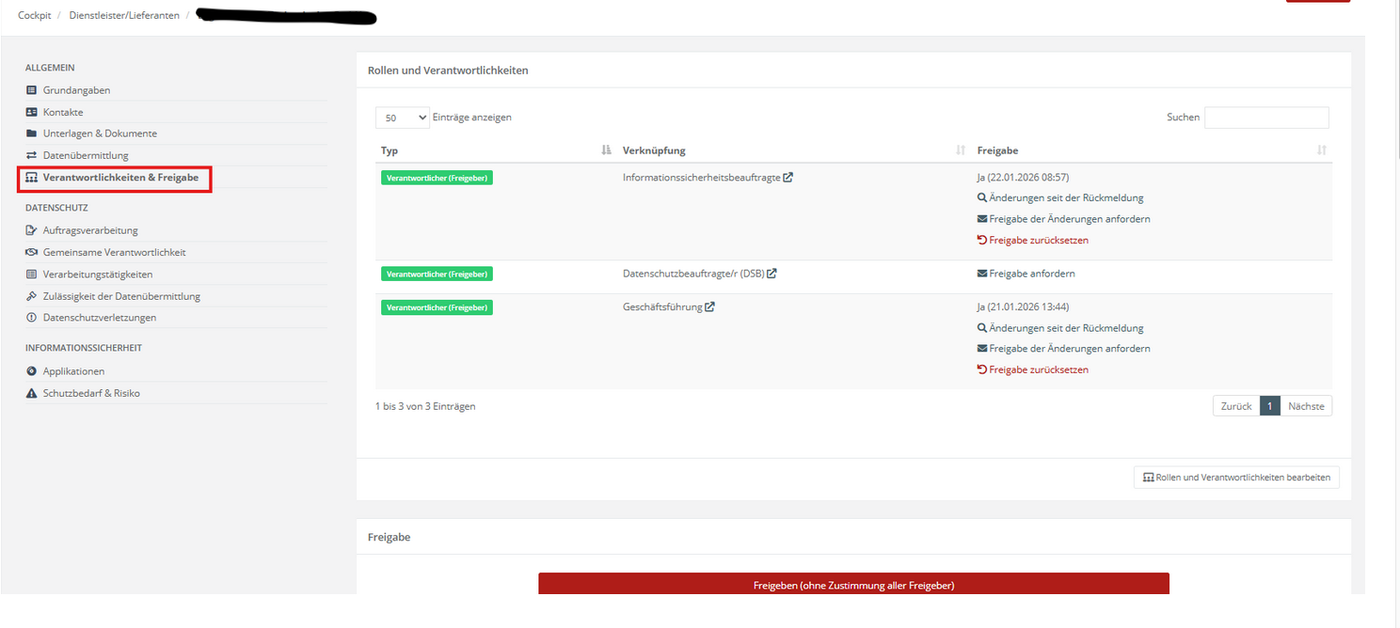Sort table by Typ column sort icon
Image resolution: width=1400 pixels, height=628 pixels.
(x=606, y=150)
